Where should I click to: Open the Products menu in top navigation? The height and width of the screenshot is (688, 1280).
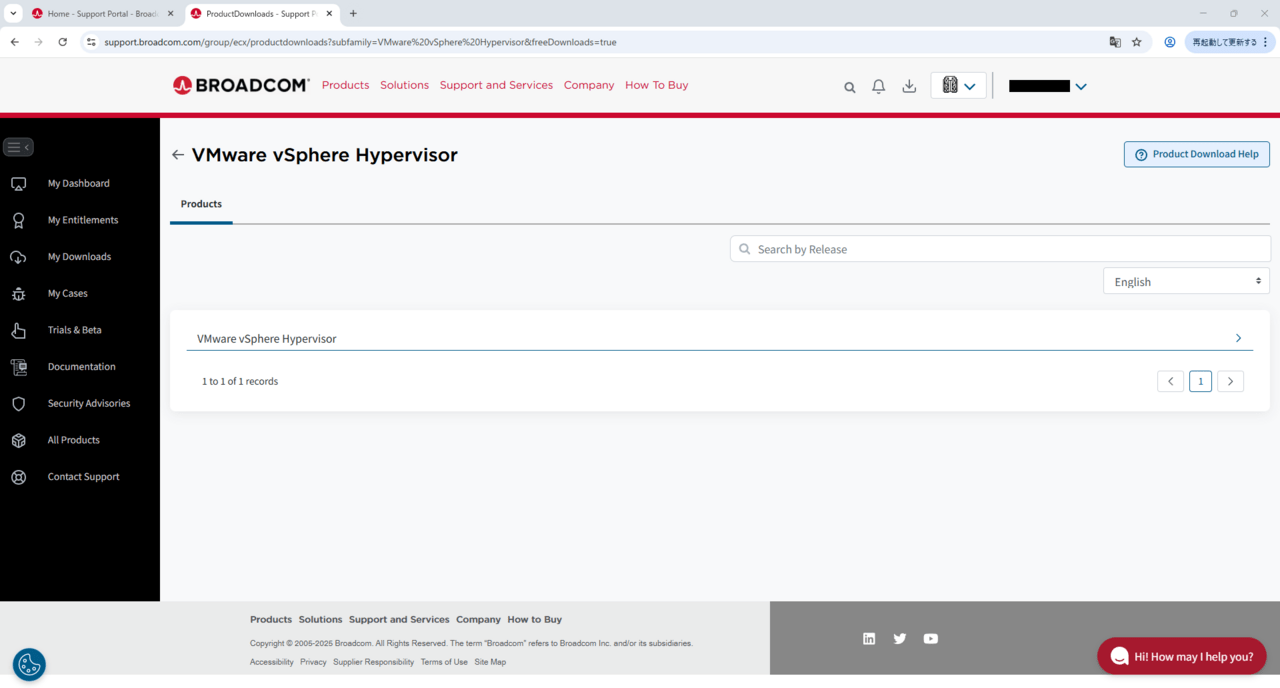(x=346, y=85)
